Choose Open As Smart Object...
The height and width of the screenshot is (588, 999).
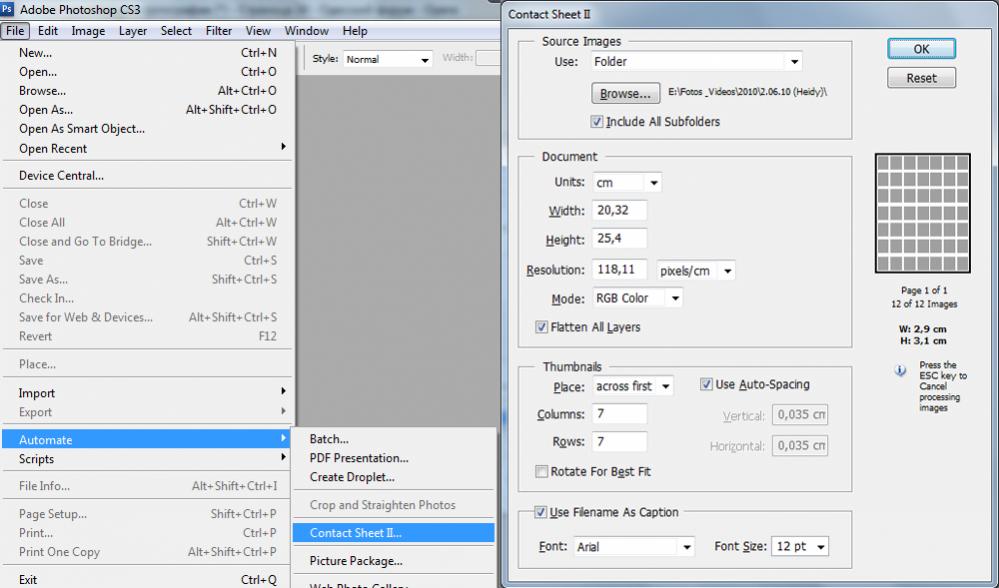(x=147, y=129)
